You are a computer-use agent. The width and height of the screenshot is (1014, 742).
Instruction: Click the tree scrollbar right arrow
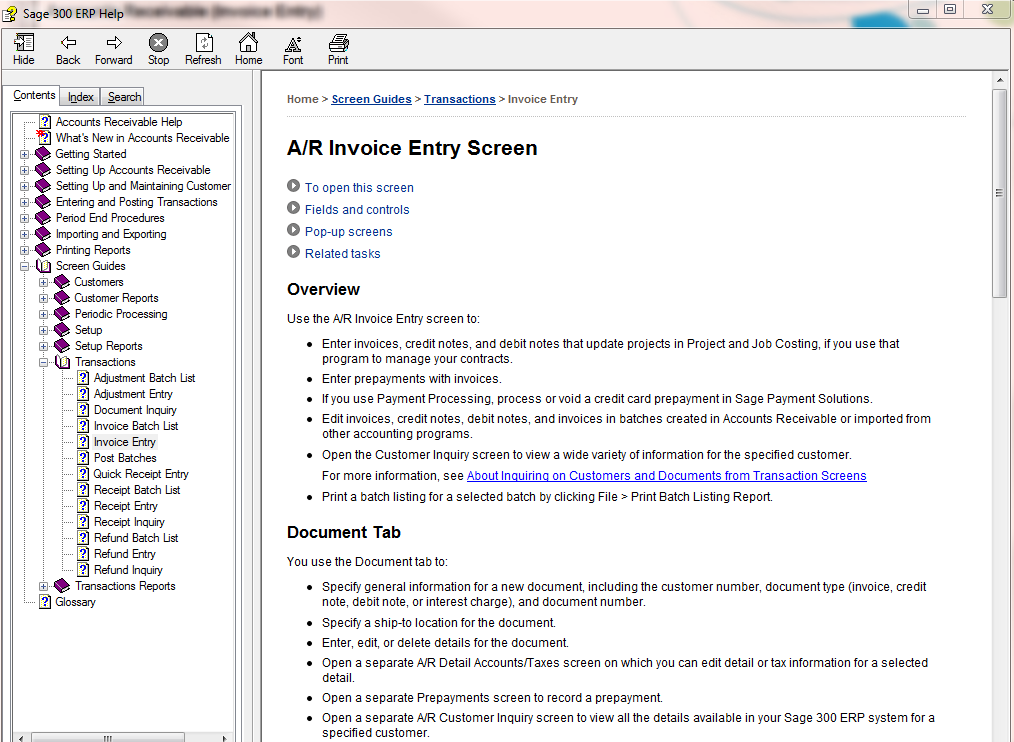pyautogui.click(x=224, y=737)
